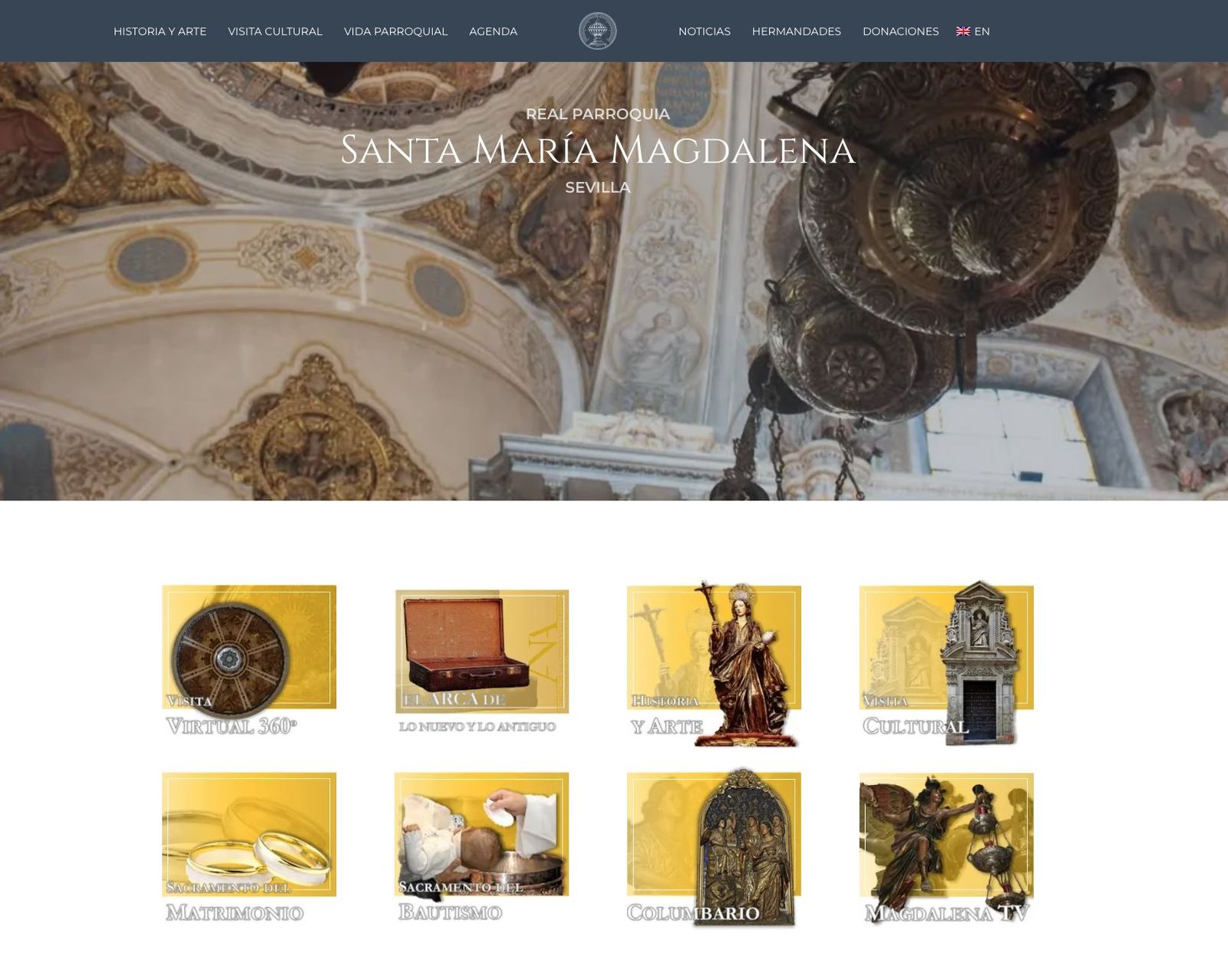The width and height of the screenshot is (1228, 980).
Task: Select the Columbario altarpiece tile
Action: click(x=714, y=846)
